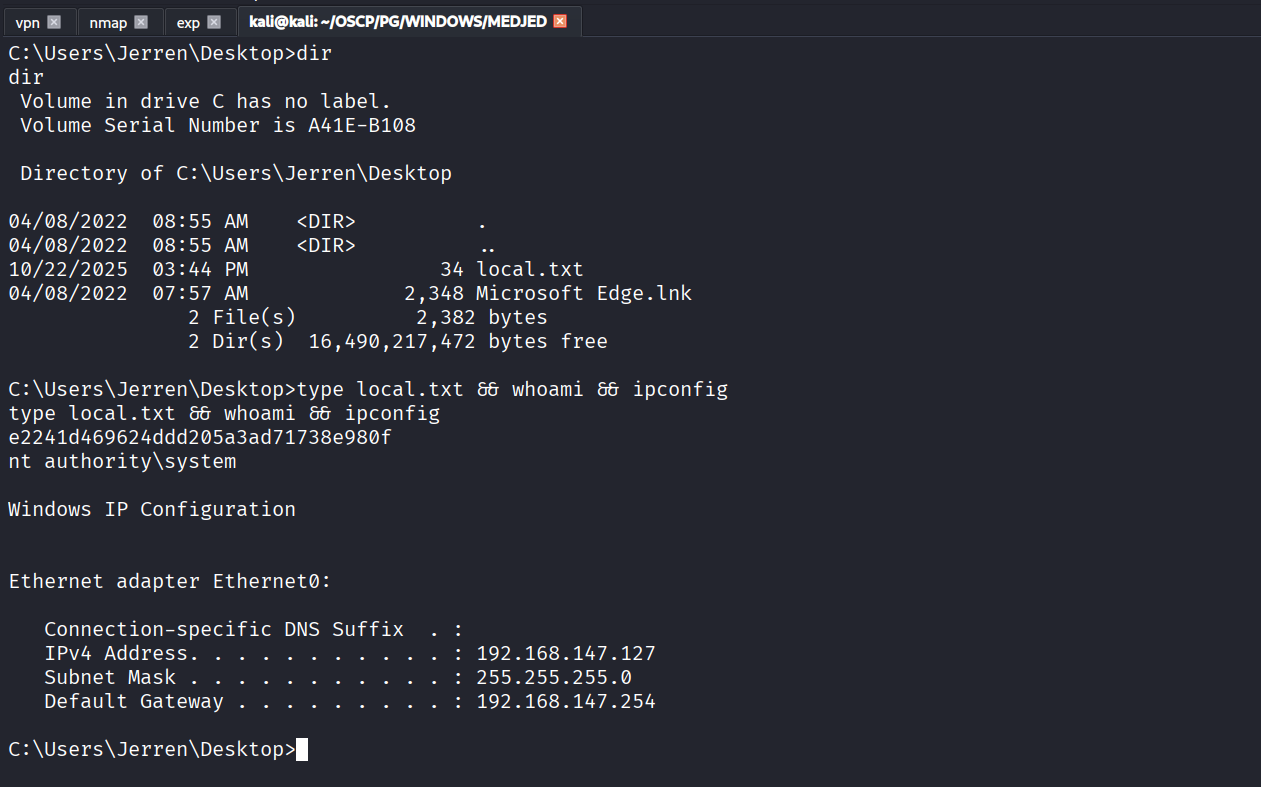Screen dimensions: 1261x787
Task: Click the 16,490,217,472 bytes free text
Action: point(458,341)
